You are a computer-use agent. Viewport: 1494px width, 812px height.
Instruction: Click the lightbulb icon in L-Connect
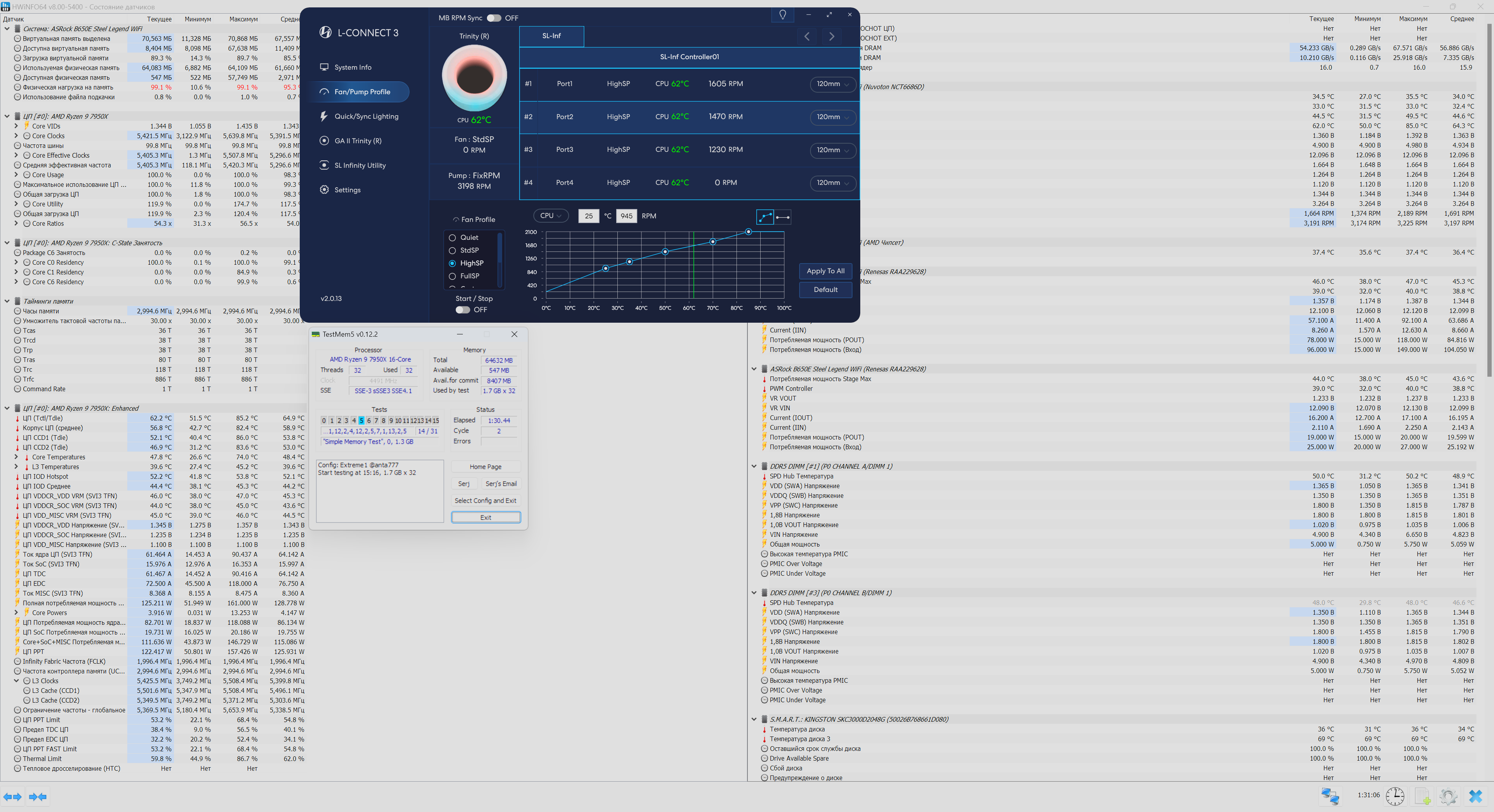click(x=782, y=14)
